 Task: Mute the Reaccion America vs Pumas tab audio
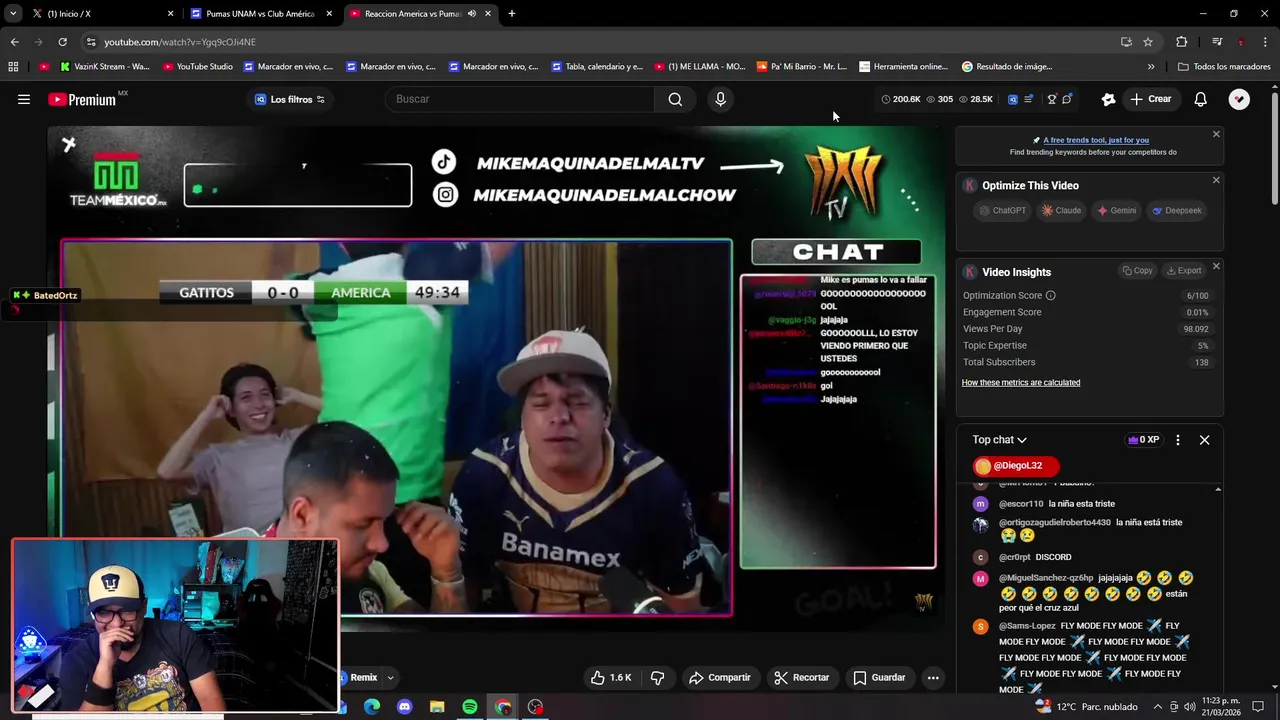[471, 14]
